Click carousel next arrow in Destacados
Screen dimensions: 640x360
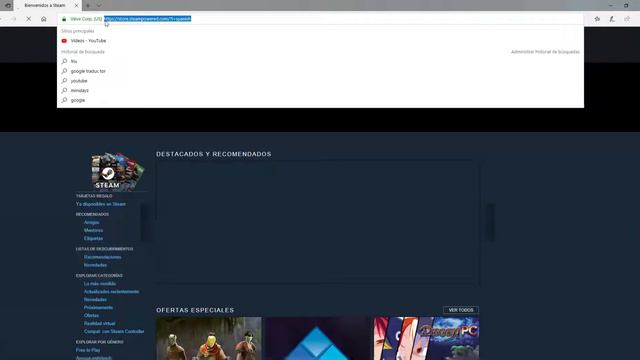(490, 222)
